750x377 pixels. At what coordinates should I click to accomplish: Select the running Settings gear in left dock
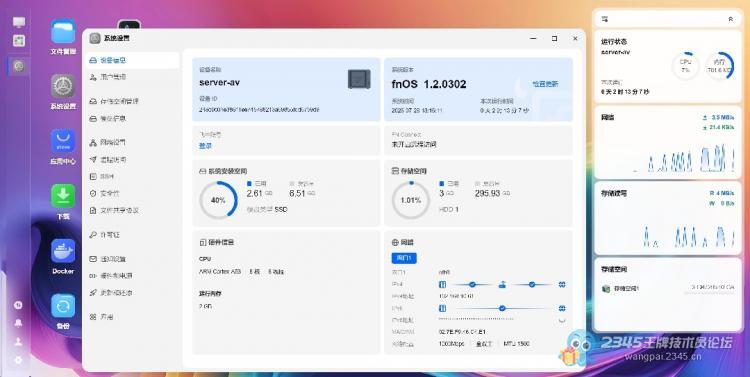19,66
